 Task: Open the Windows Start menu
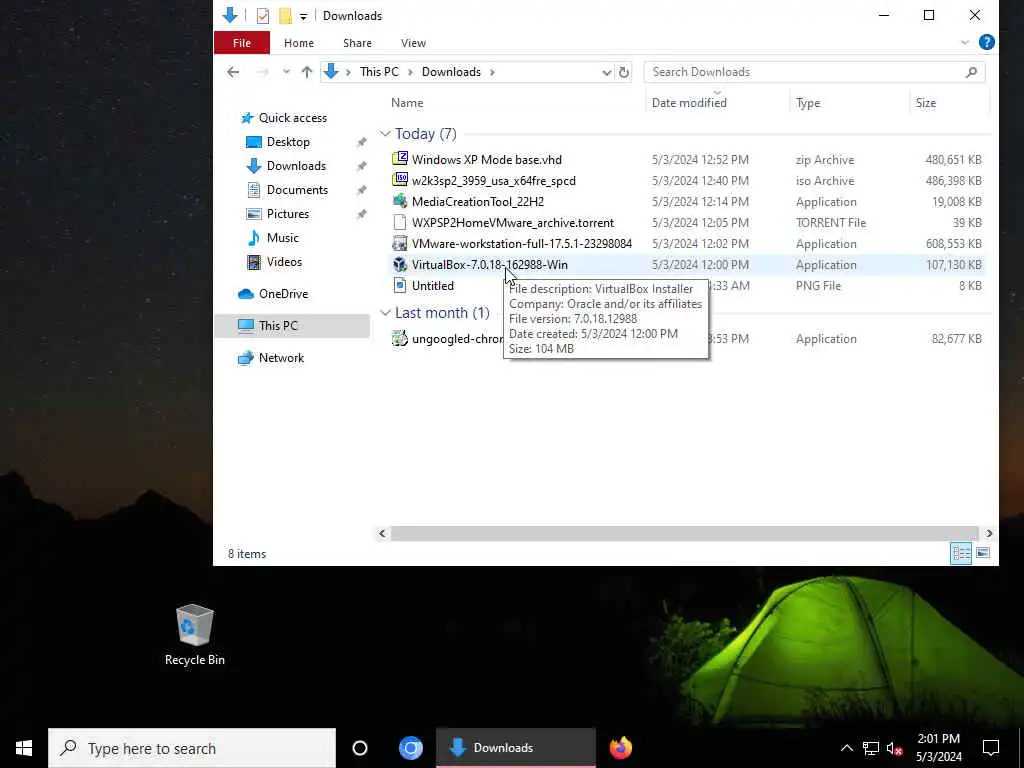[x=24, y=748]
